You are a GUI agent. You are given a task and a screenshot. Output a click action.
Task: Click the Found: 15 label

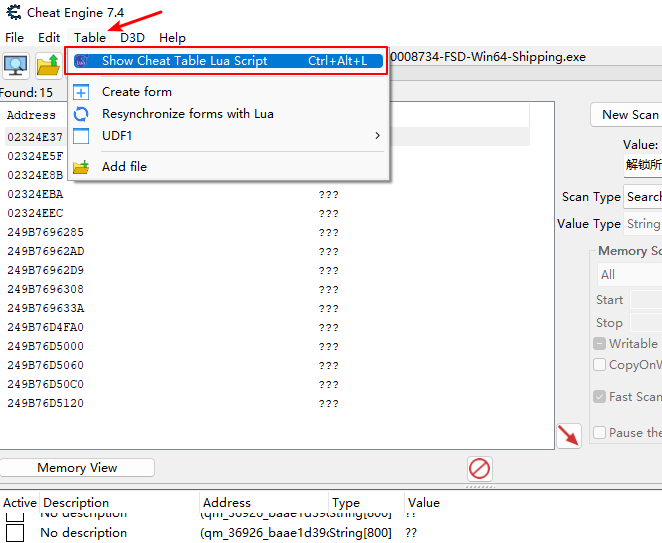26,92
